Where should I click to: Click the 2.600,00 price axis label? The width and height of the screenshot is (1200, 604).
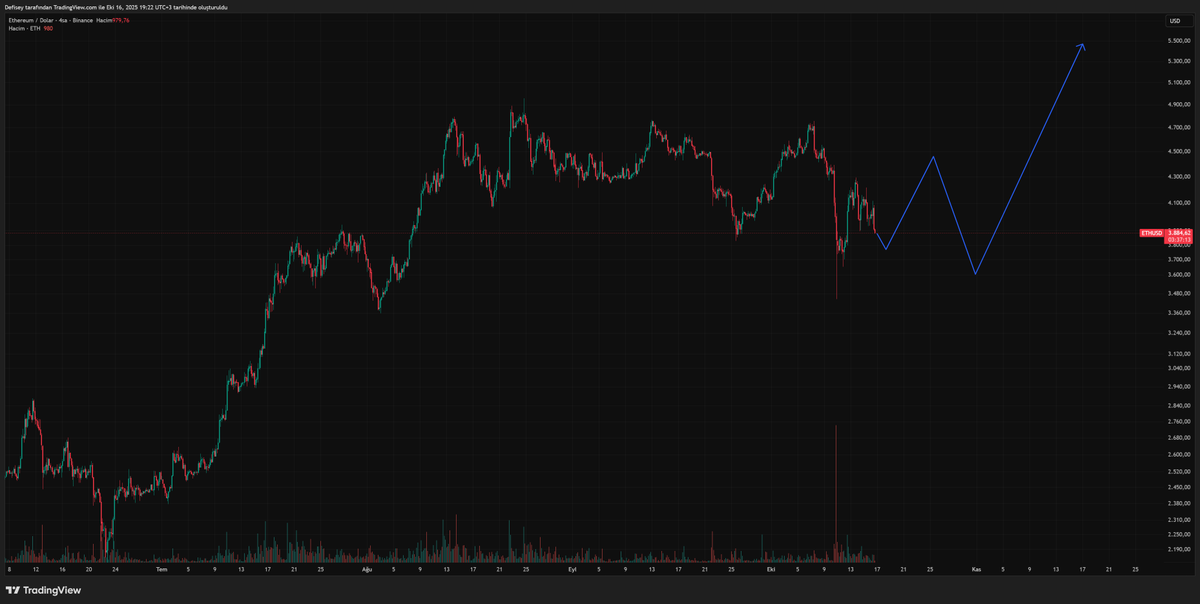click(x=1178, y=454)
